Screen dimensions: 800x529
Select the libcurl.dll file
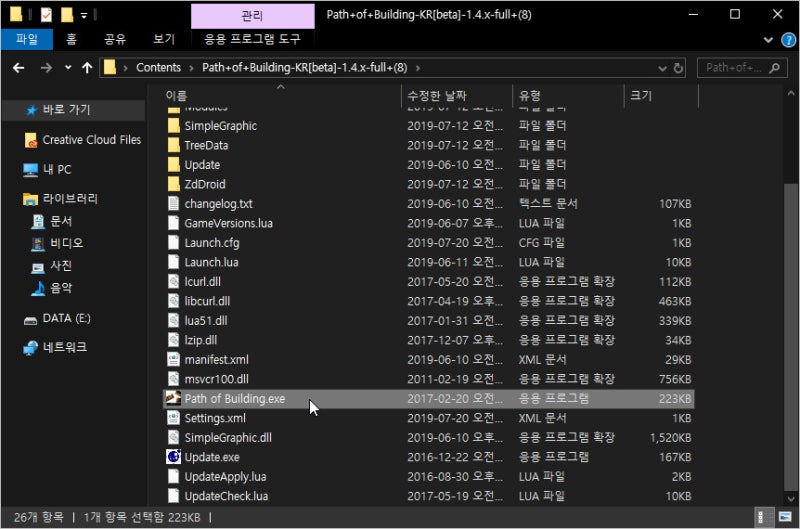(x=429, y=300)
